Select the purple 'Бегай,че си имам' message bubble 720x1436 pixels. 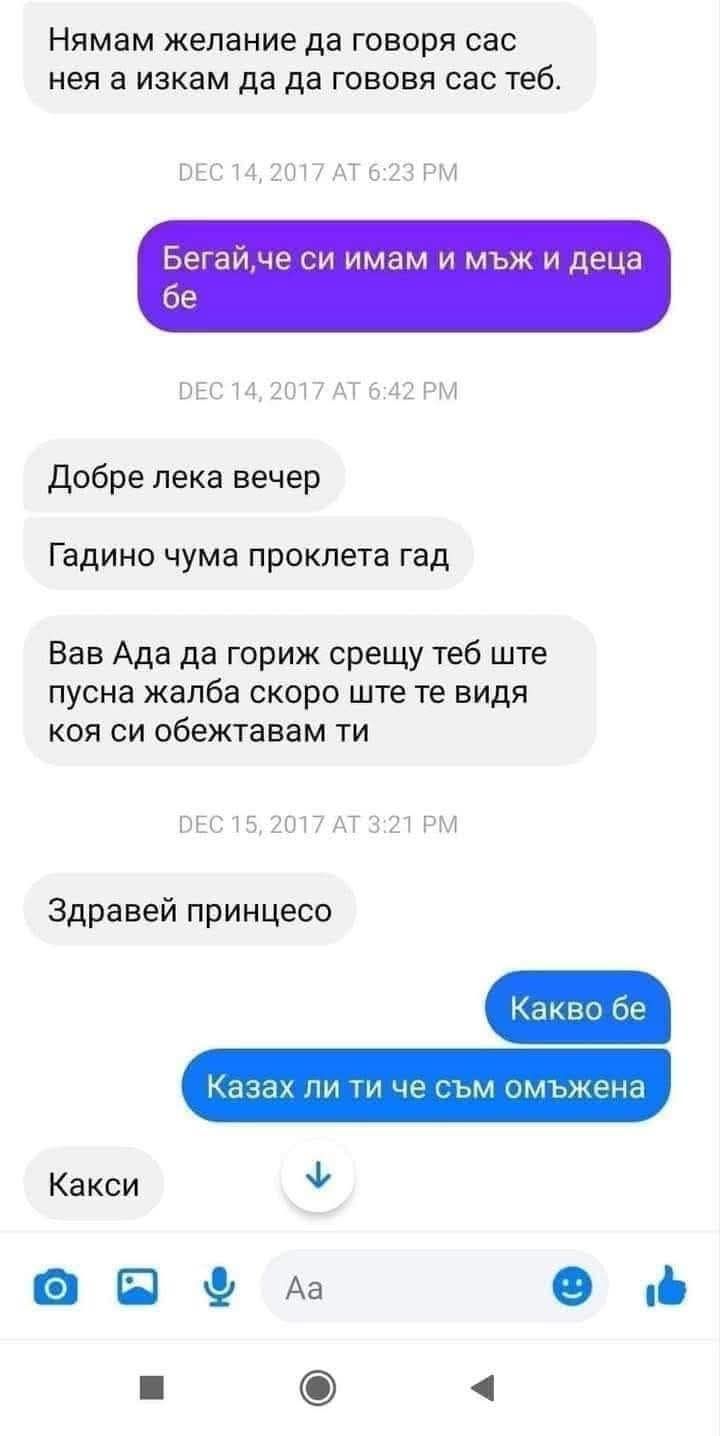click(x=403, y=276)
